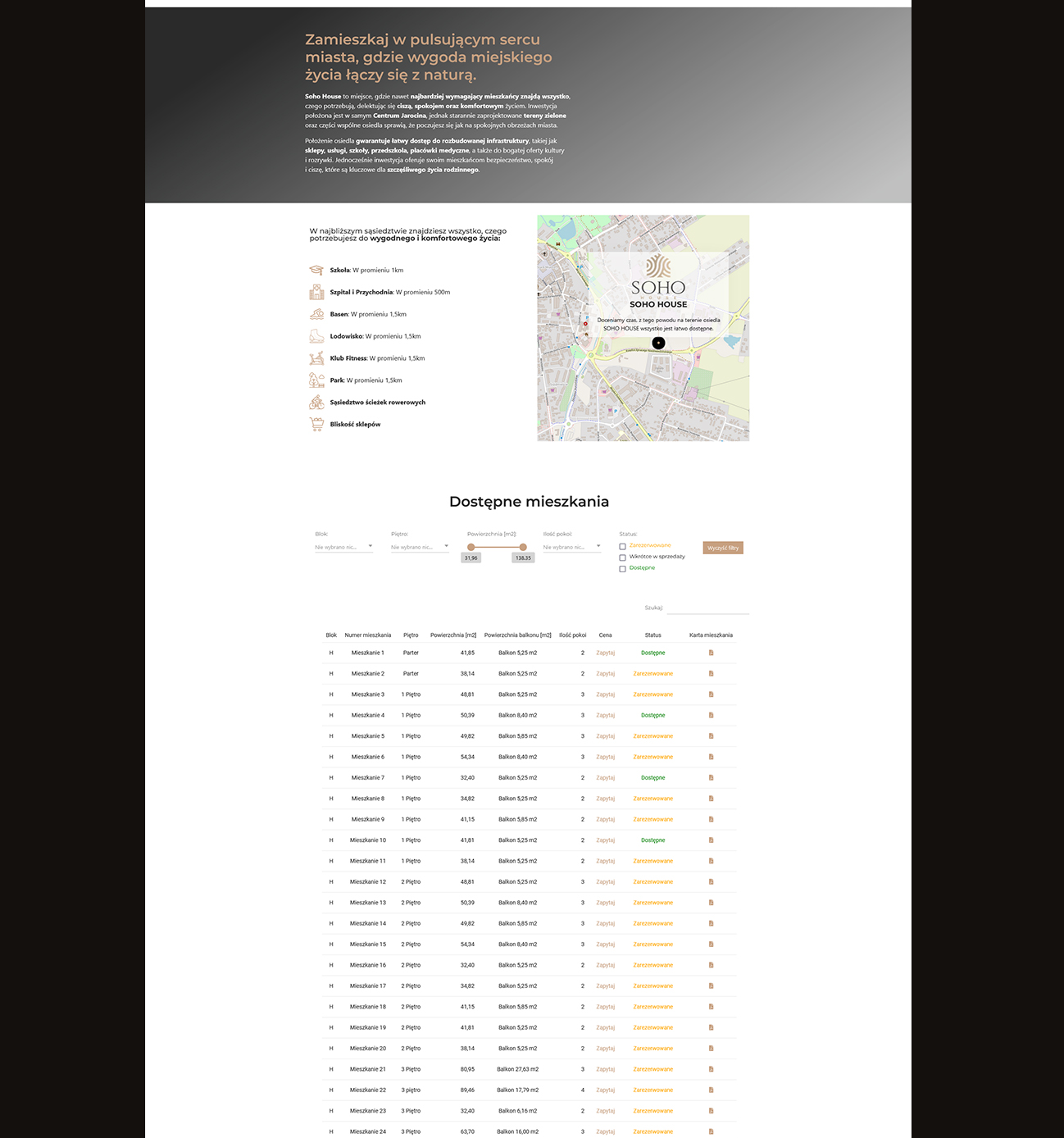Click Zapytaj price link for Mieszkanie 7
The image size is (1064, 1138).
tap(605, 777)
